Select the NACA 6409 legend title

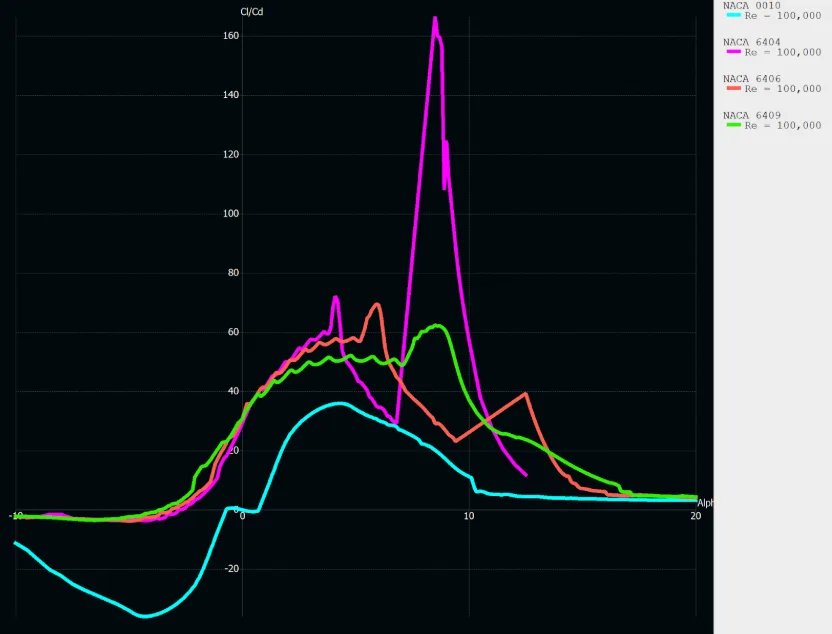click(x=752, y=115)
